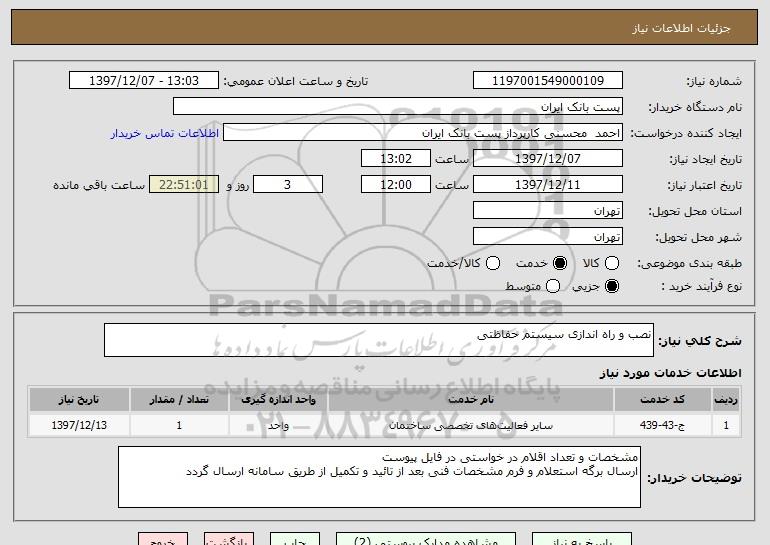Click the جزئیات اطلاعات نیاز header title
This screenshot has width=770, height=545.
click(681, 28)
